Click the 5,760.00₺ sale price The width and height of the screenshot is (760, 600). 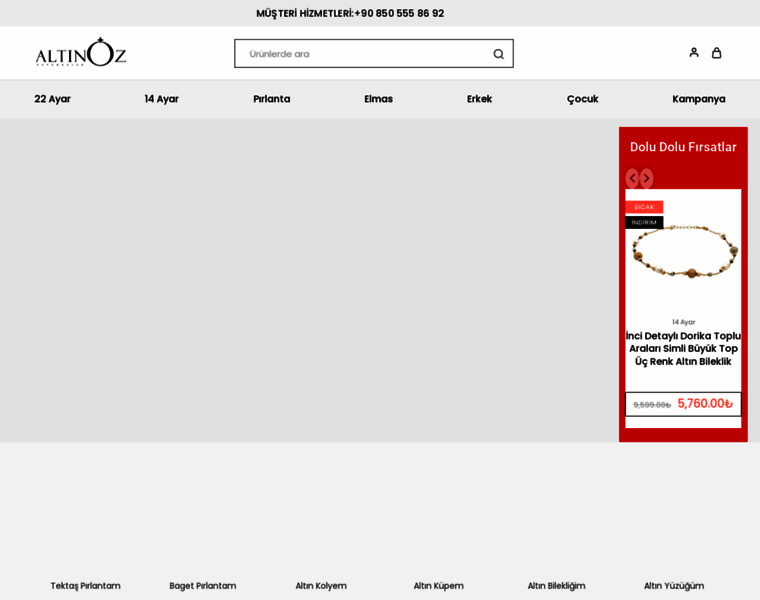pyautogui.click(x=705, y=403)
